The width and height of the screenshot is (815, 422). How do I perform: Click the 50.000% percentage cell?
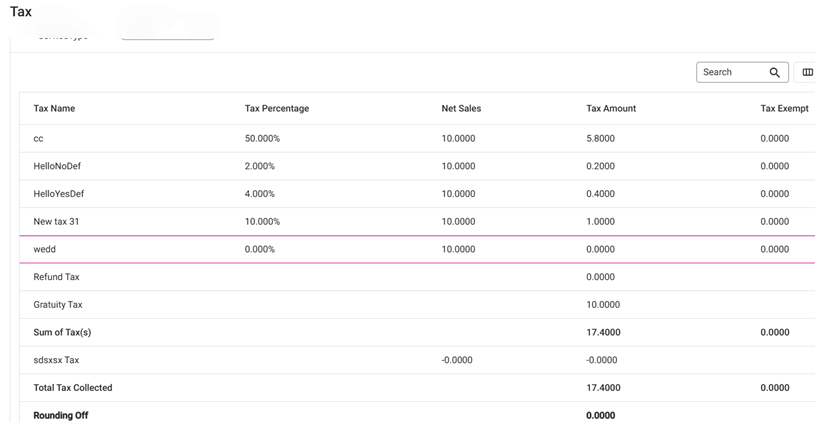click(x=262, y=139)
